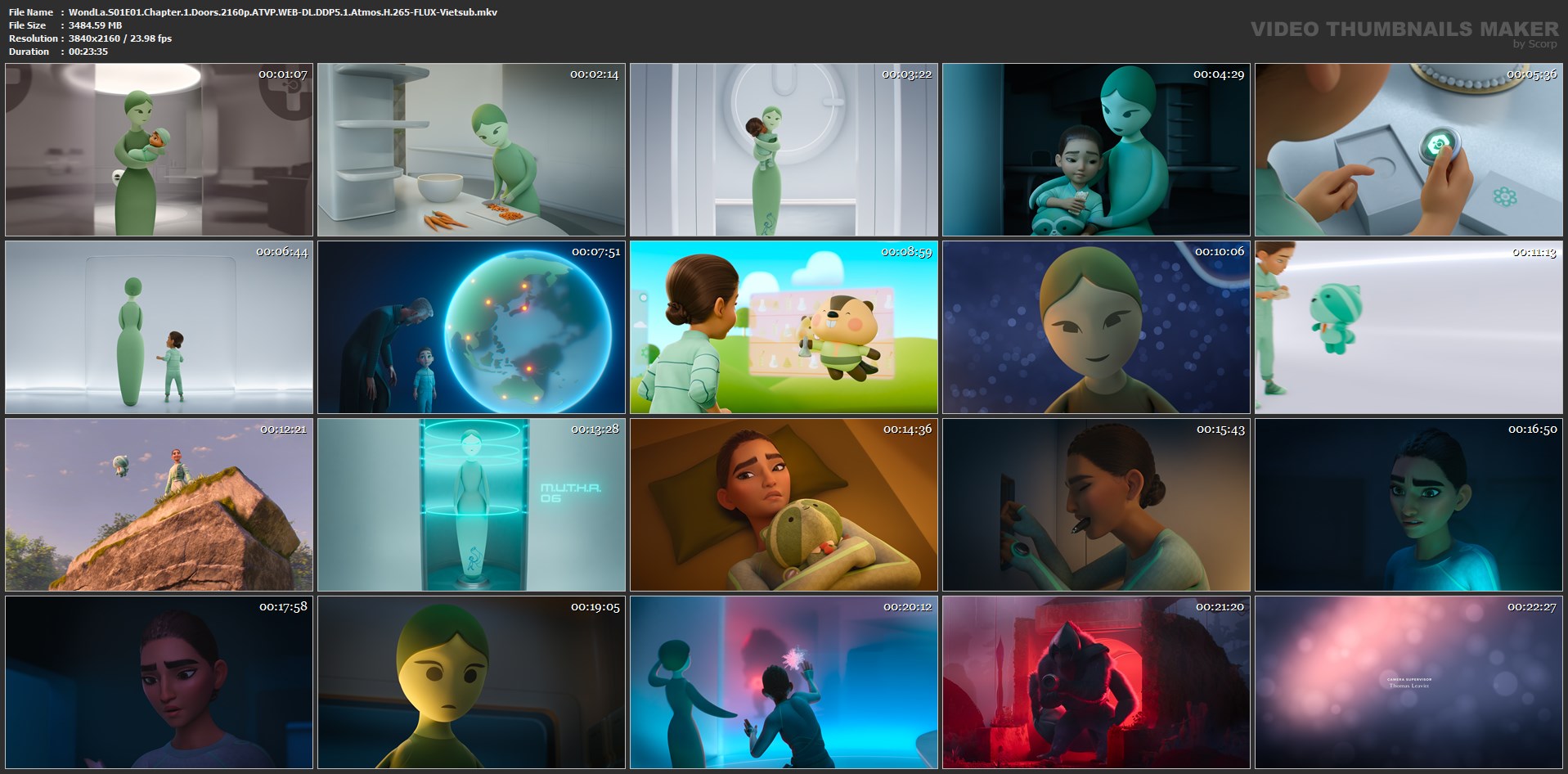
Task: Select the thumbnail at 00:01:07
Action: [x=159, y=150]
